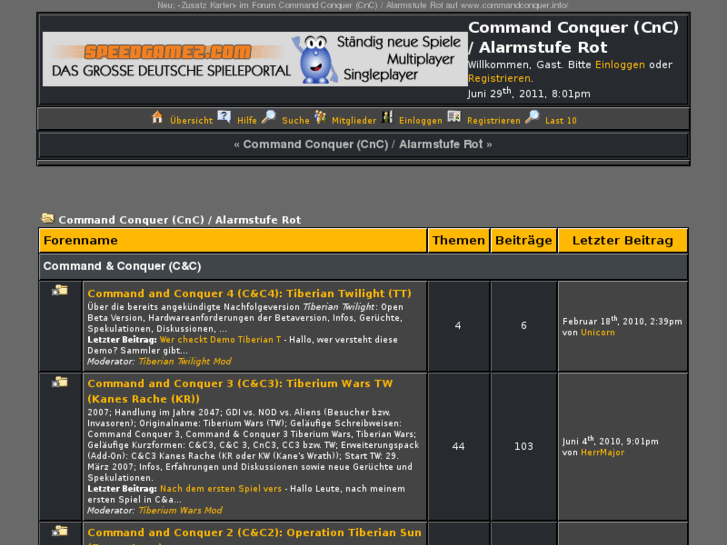Click the Einloggen link in welcome text
Viewport: 727px width, 545px height.
pos(620,64)
